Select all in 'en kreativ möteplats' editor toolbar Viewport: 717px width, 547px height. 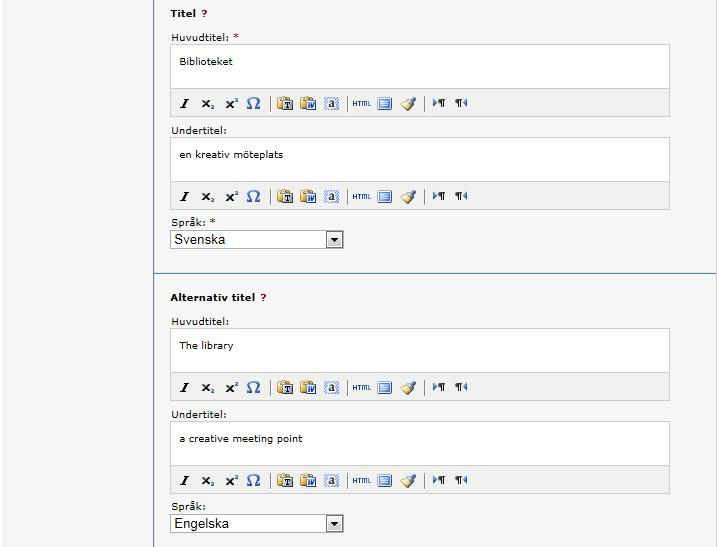pyautogui.click(x=332, y=197)
